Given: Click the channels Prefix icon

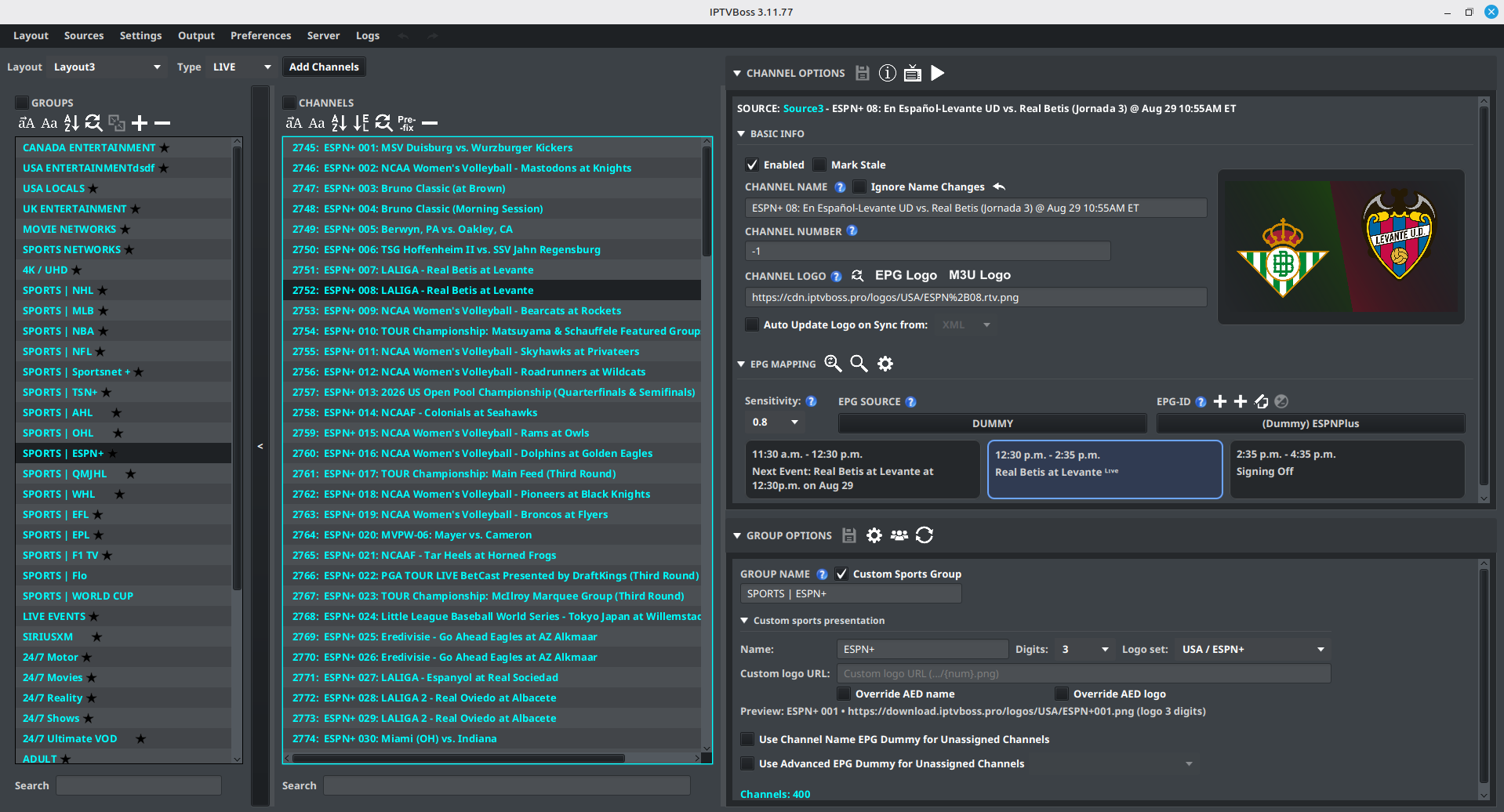Looking at the screenshot, I should (x=406, y=123).
